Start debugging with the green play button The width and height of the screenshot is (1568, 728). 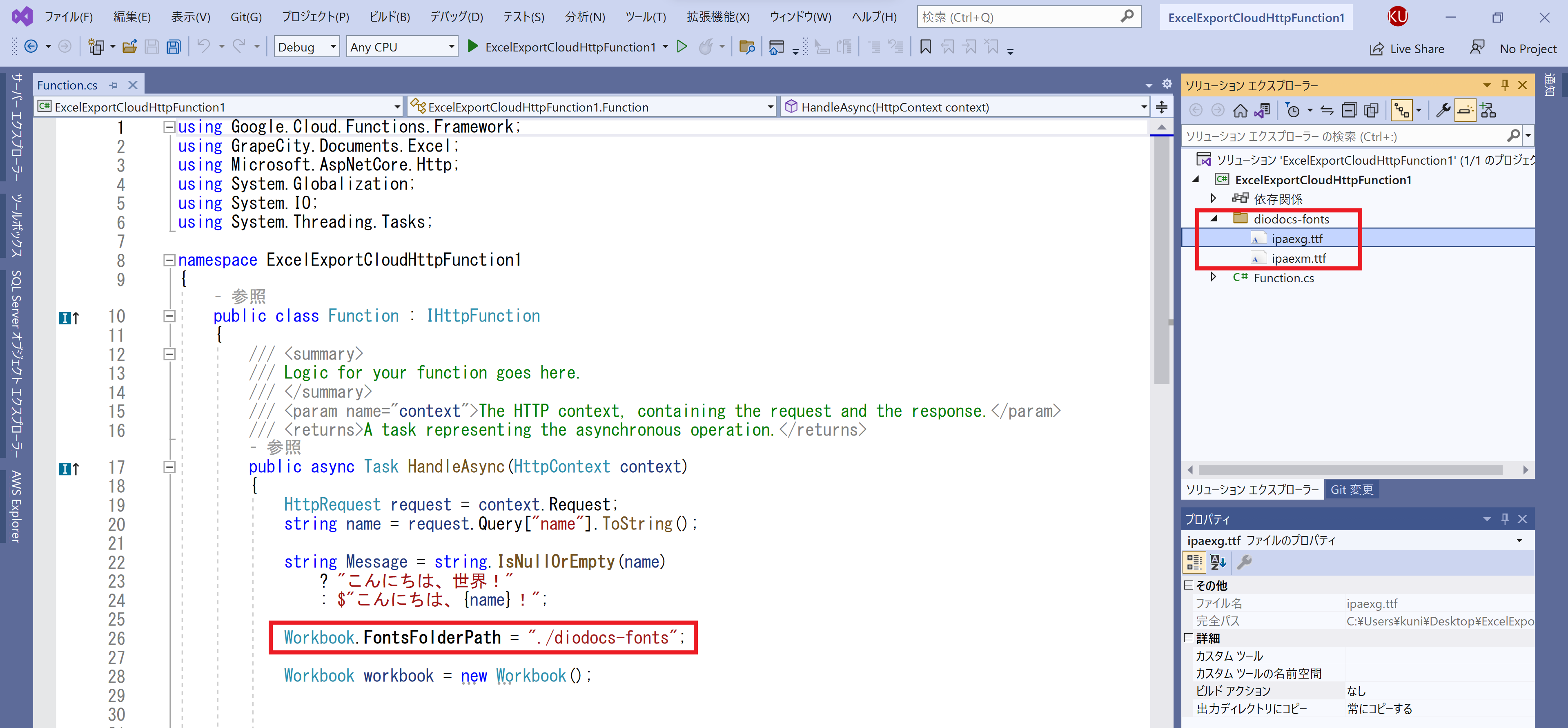tap(472, 46)
